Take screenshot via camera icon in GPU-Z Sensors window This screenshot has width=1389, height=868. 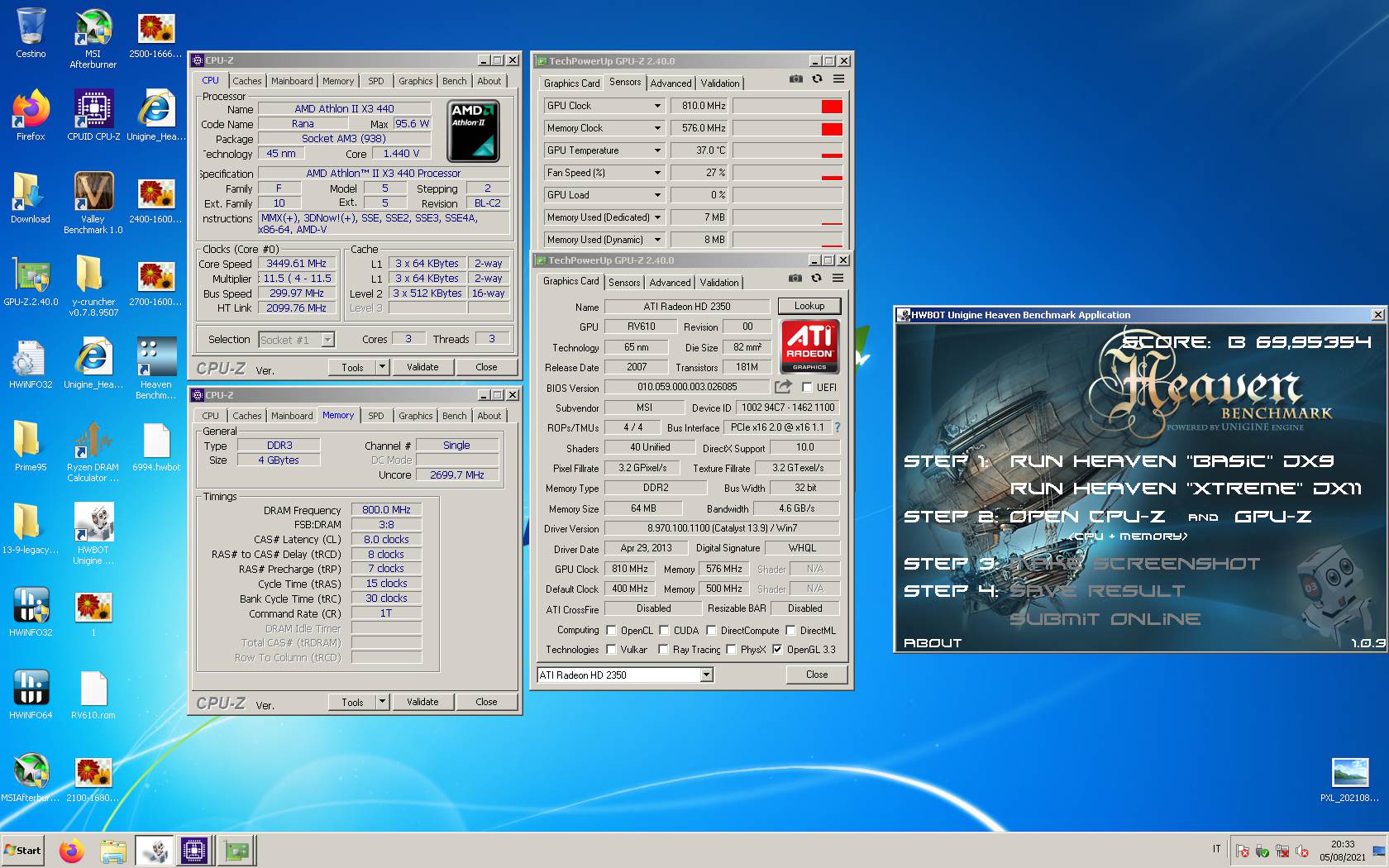795,79
